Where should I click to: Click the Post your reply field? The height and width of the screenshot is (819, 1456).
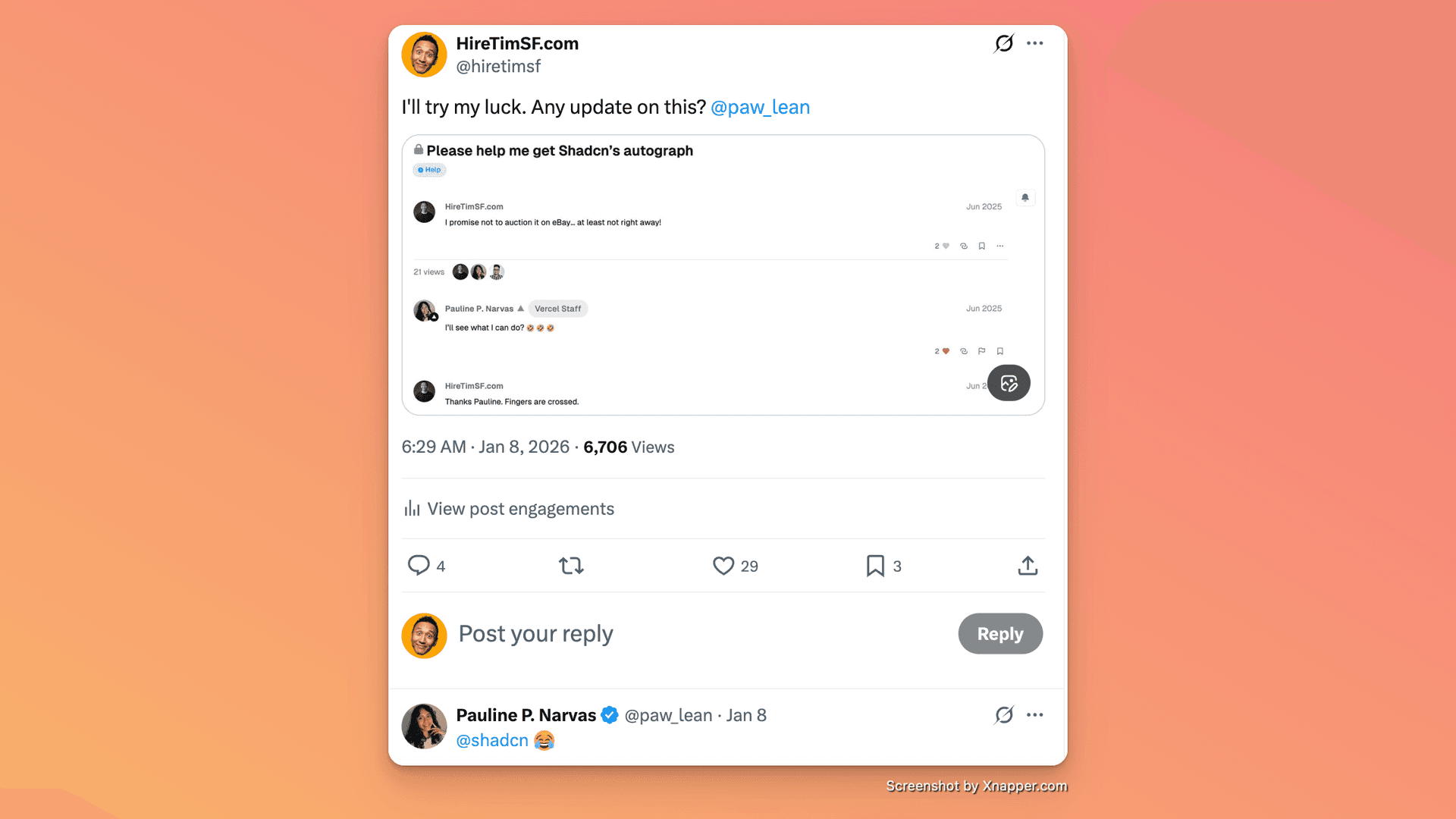point(535,634)
